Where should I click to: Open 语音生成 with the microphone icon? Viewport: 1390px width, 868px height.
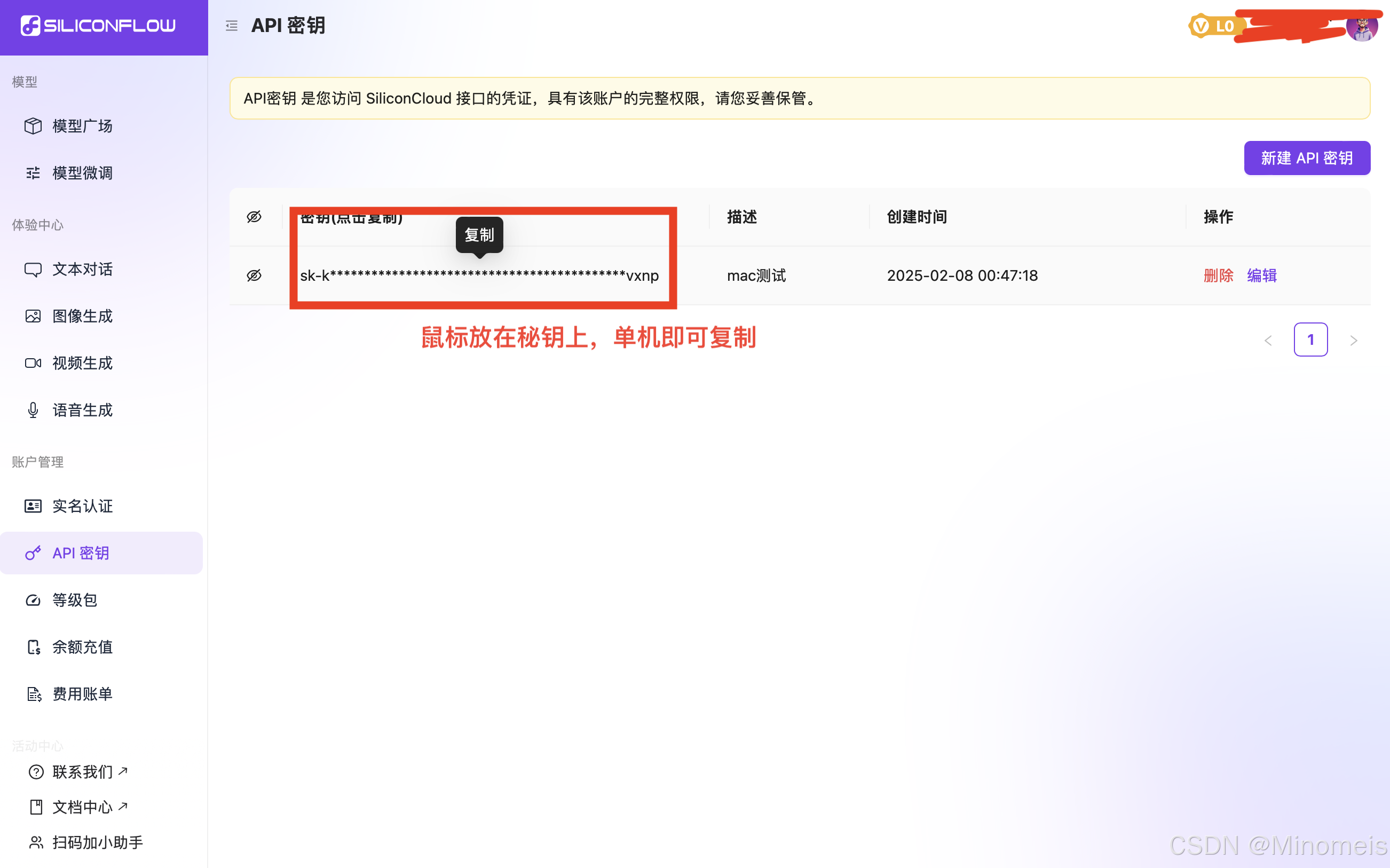tap(82, 410)
